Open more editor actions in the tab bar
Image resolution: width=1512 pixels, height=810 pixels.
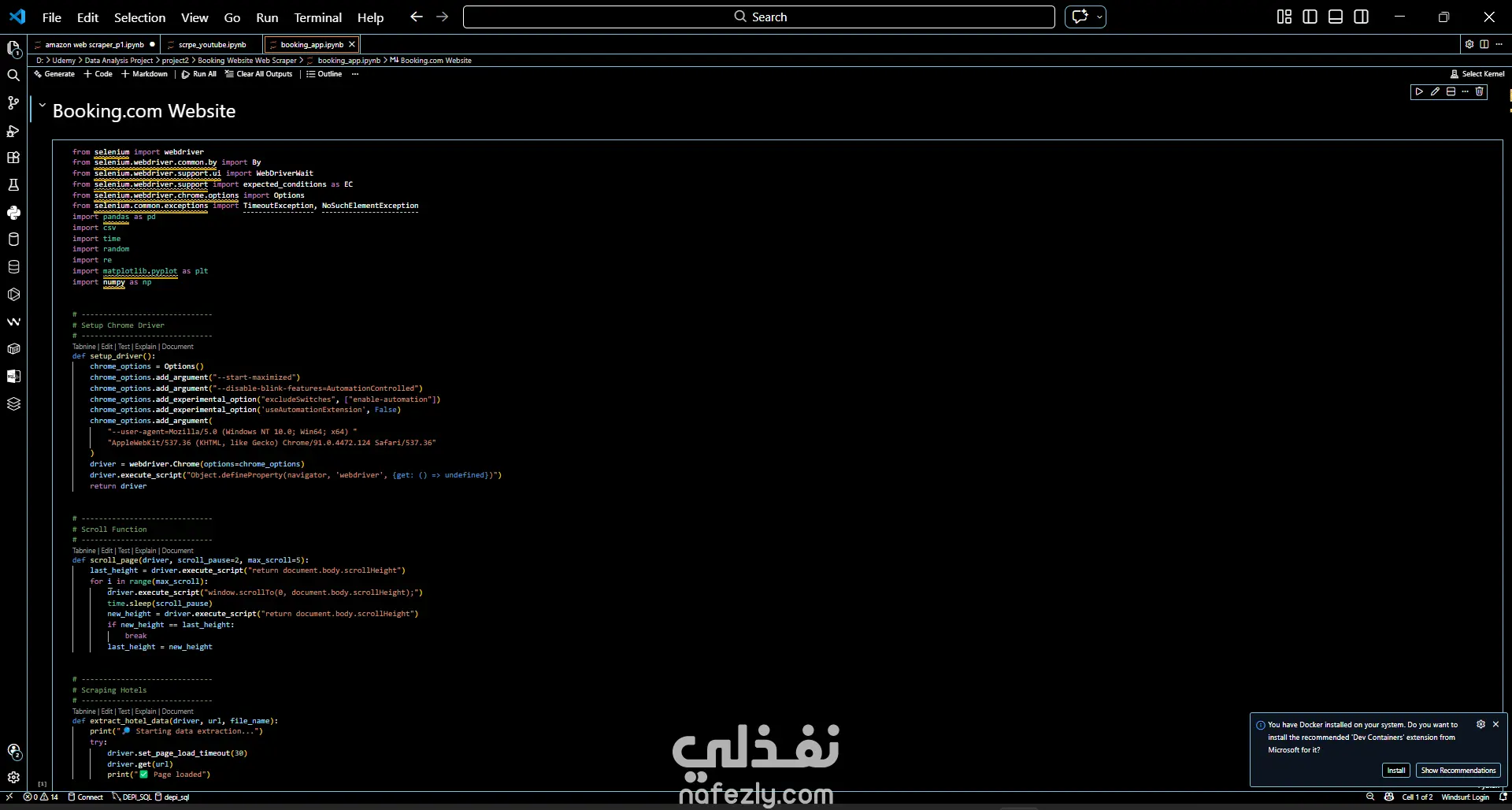[x=1499, y=44]
